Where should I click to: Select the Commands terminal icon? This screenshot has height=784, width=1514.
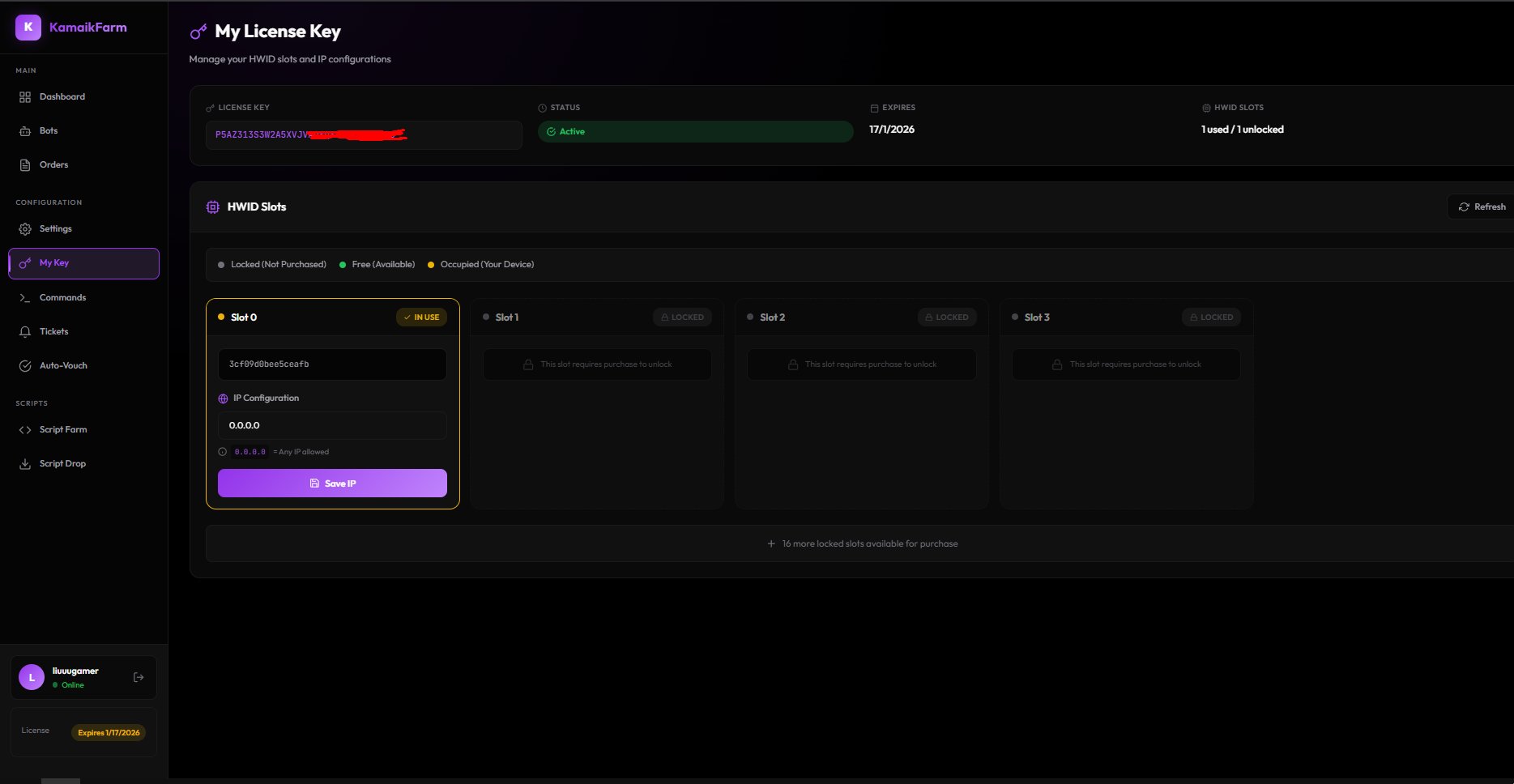coord(24,297)
